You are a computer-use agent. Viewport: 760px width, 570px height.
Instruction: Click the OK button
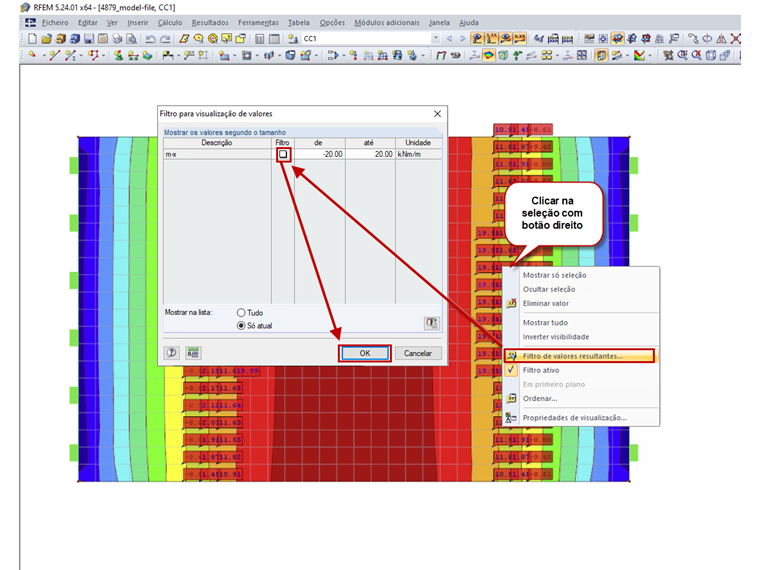[x=364, y=353]
